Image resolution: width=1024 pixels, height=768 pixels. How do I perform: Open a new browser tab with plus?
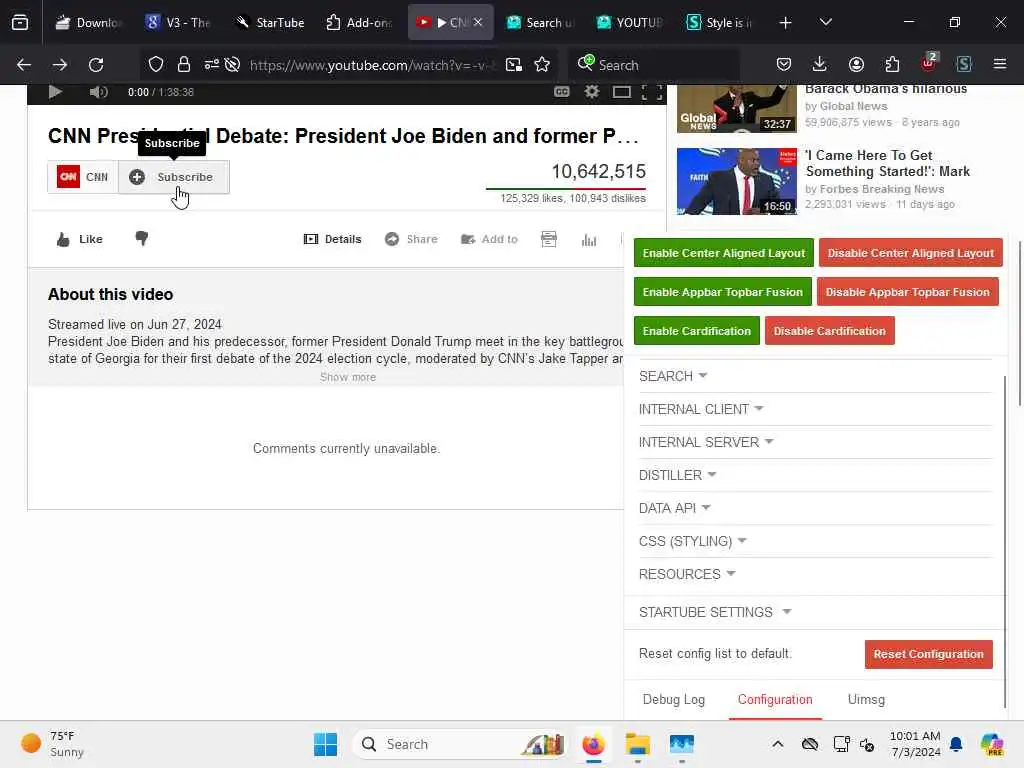coord(785,23)
